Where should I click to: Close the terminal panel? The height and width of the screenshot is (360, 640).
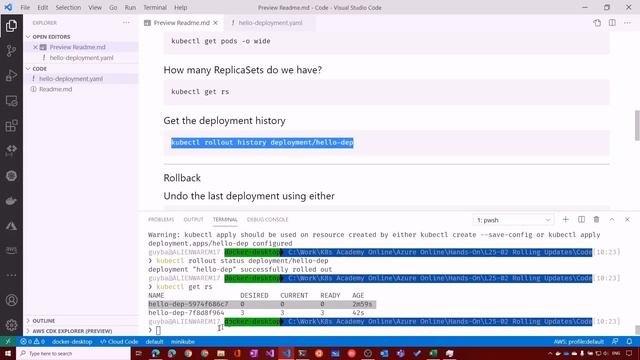[x=627, y=220]
